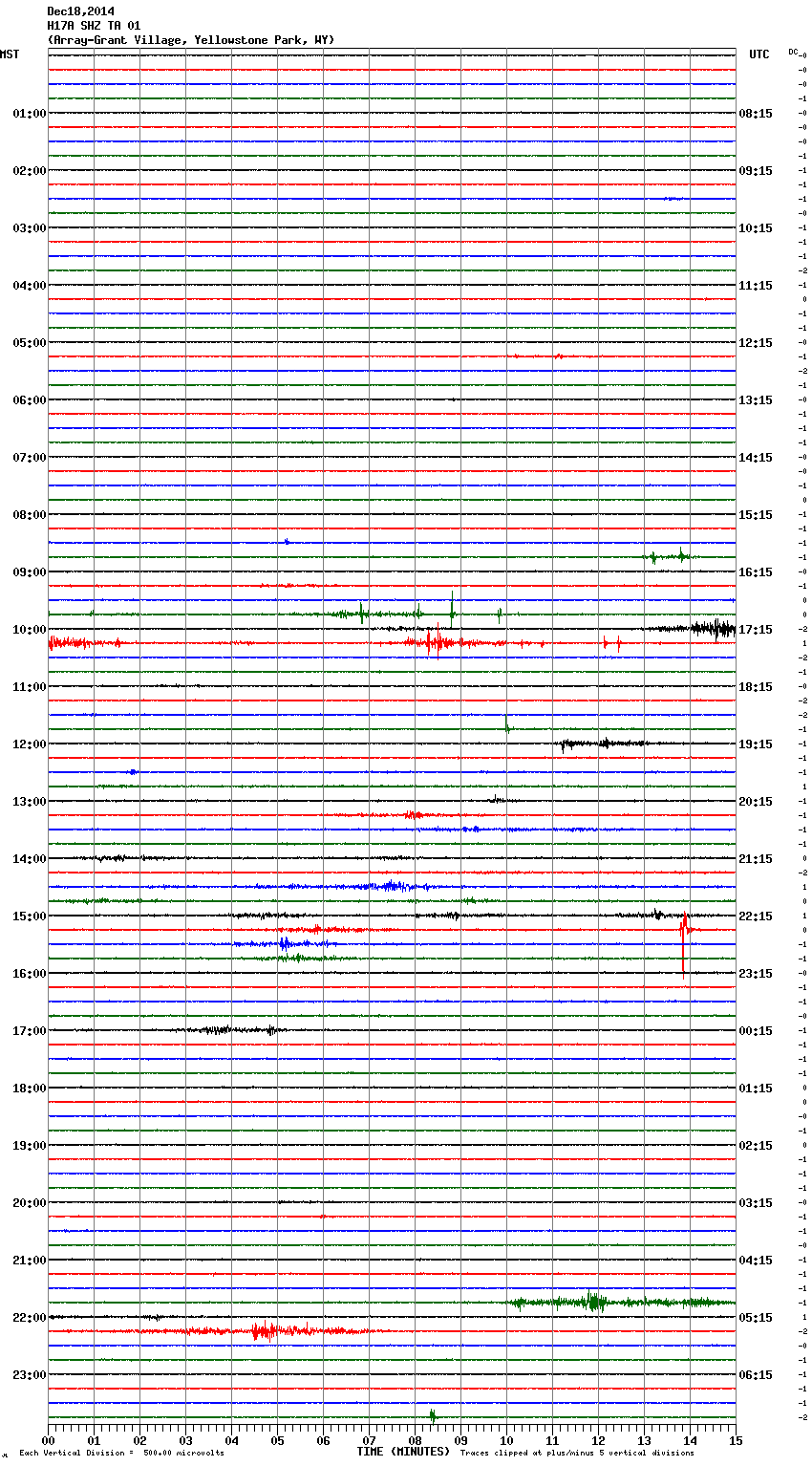This screenshot has height=1466, width=812.
Task: Select the 02:00 MST row label
Action: pos(29,171)
